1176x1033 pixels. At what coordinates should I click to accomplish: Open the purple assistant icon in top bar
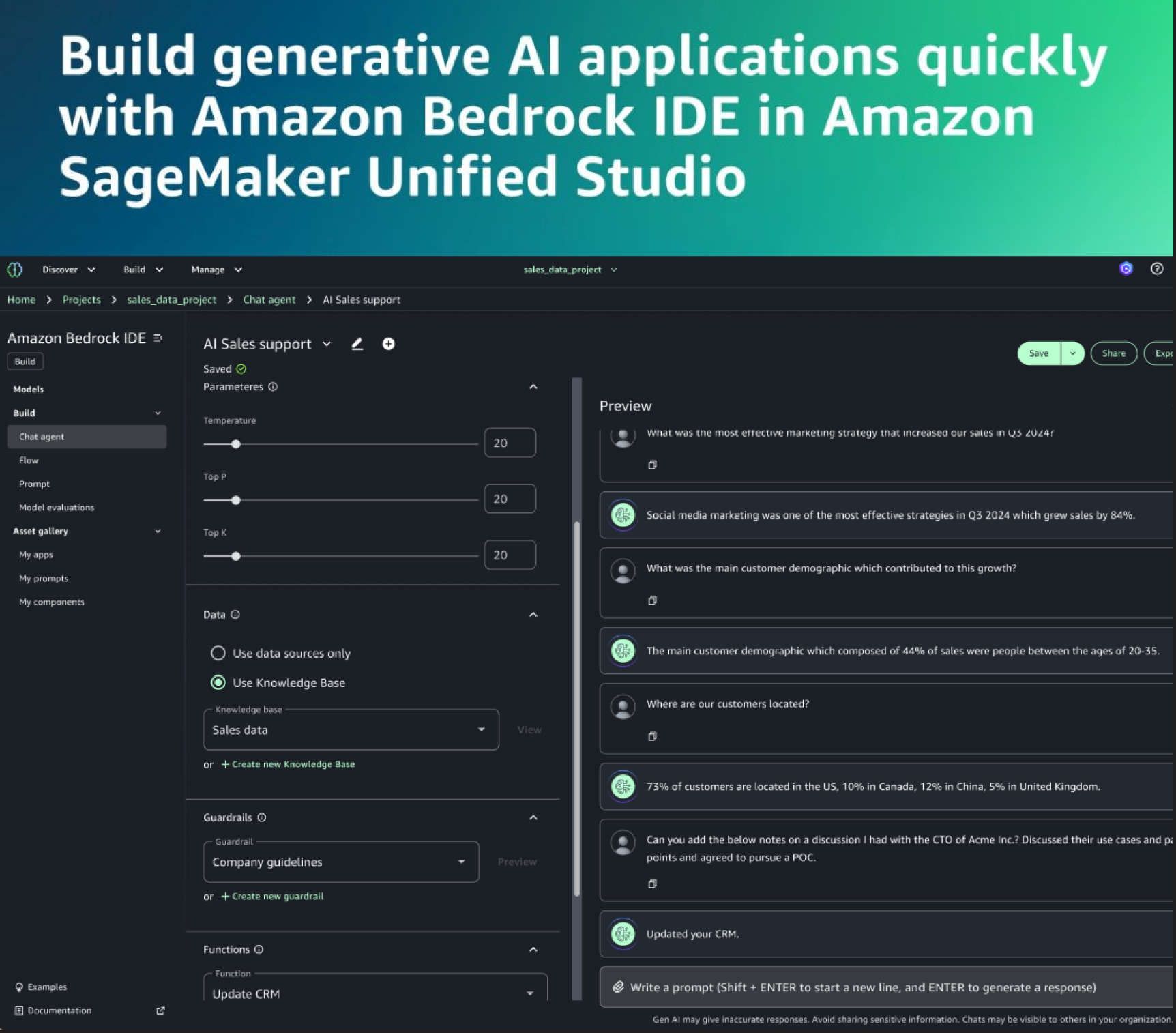(x=1126, y=269)
